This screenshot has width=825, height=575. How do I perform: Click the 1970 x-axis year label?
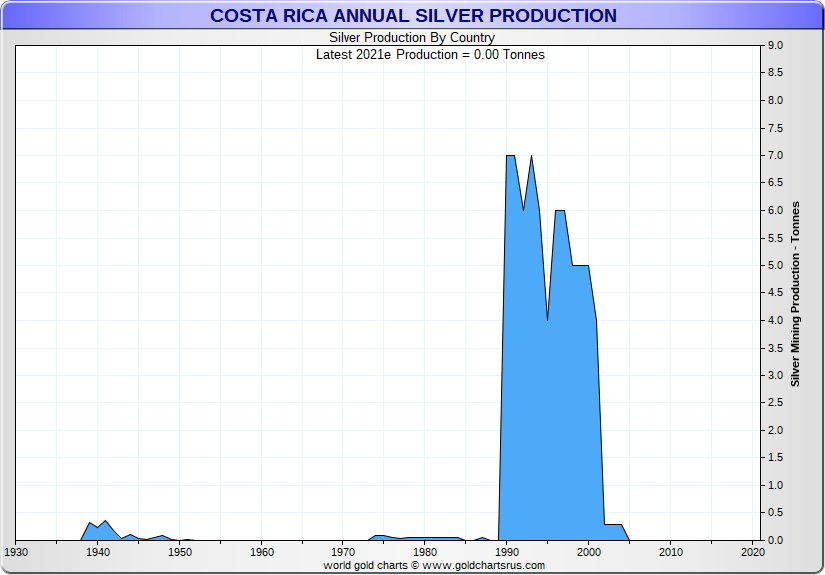[x=343, y=551]
